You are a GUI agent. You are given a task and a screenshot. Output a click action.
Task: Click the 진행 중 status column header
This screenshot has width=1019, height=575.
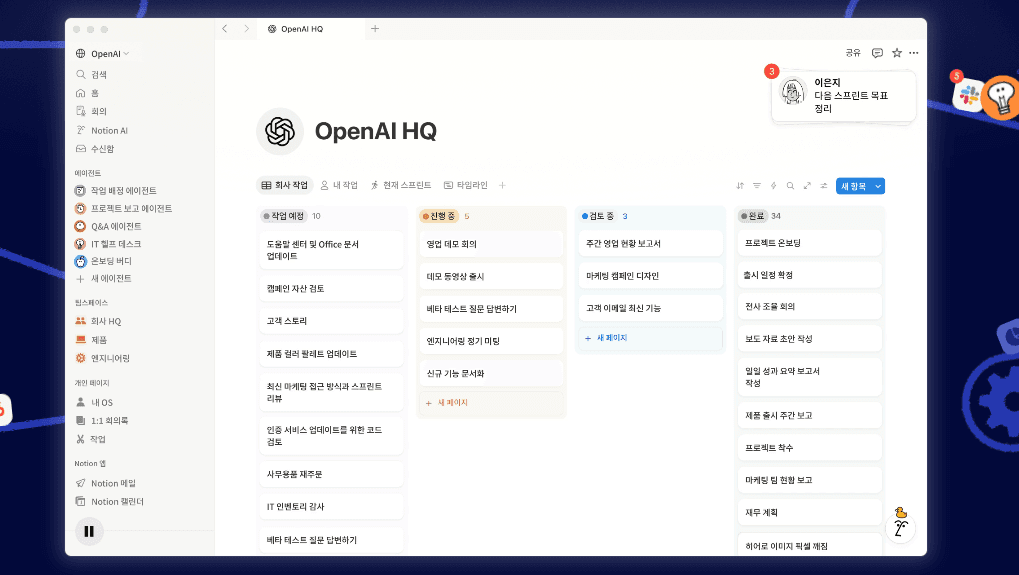click(439, 216)
